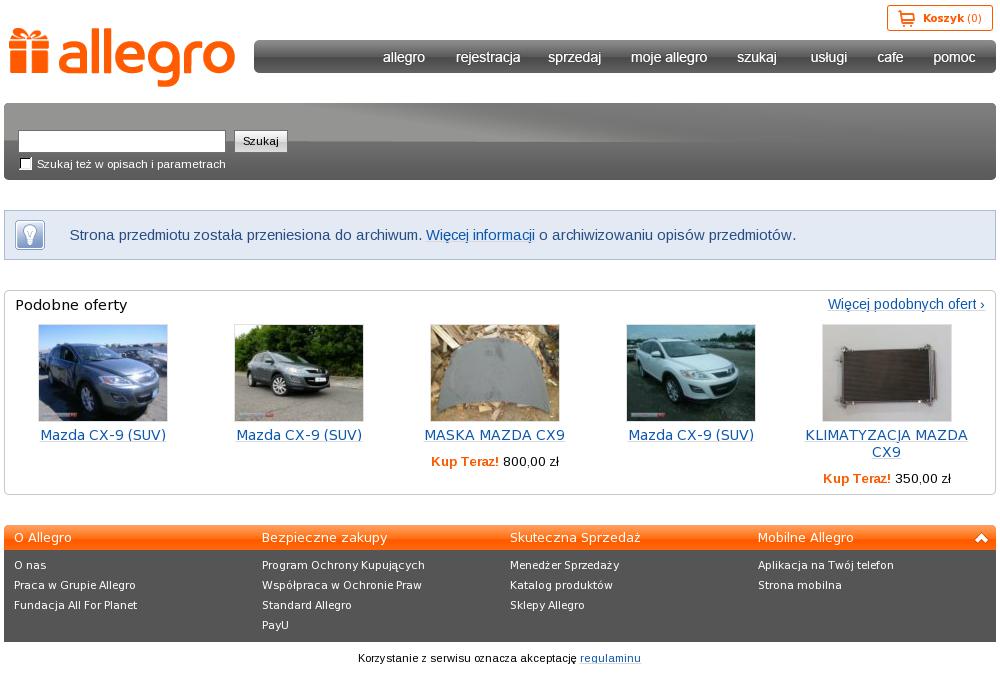
Task: Open Program Ochrony Kupujących link
Action: click(x=343, y=565)
